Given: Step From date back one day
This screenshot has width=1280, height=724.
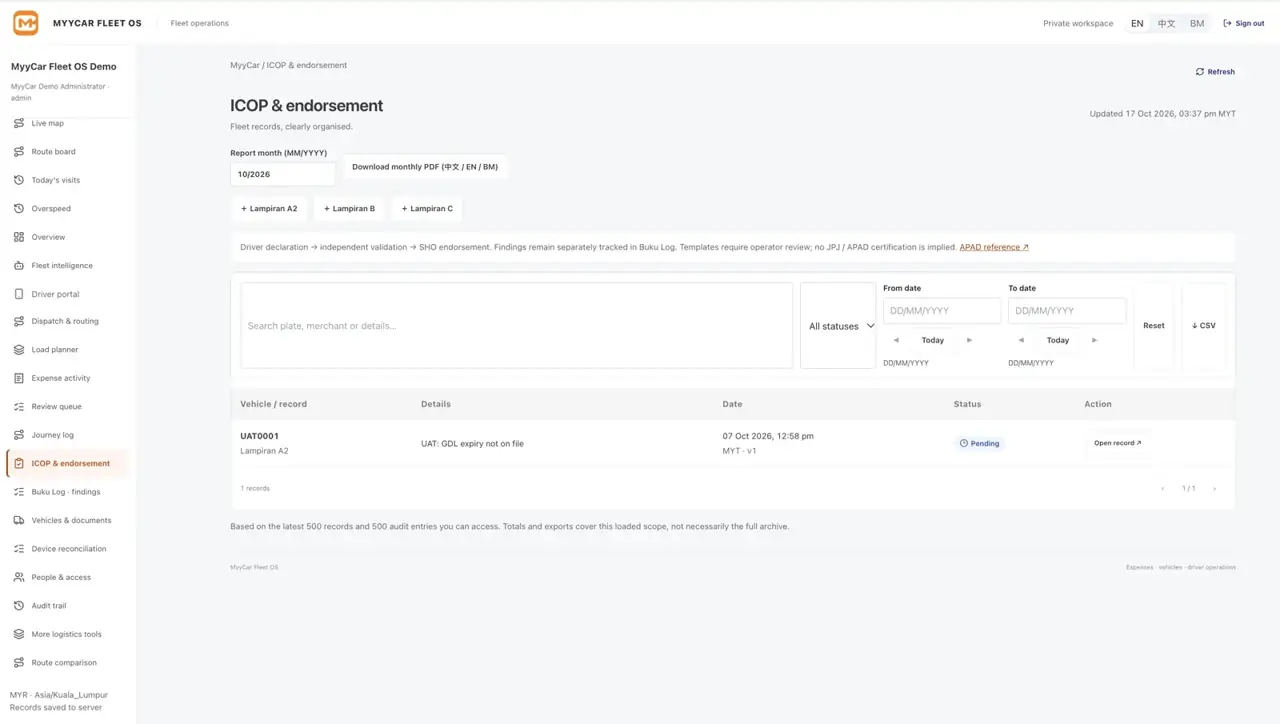Looking at the screenshot, I should (x=896, y=340).
